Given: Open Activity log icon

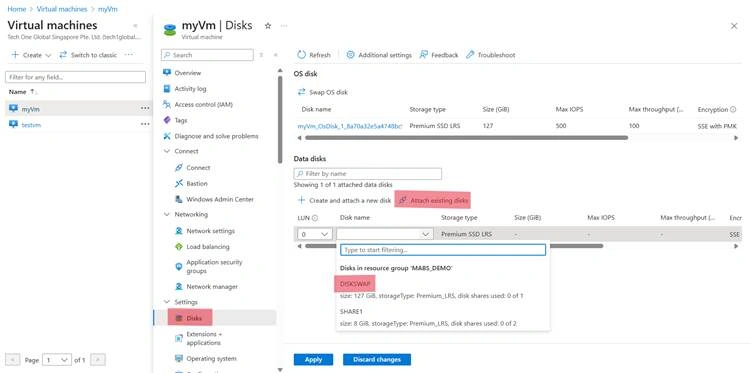Looking at the screenshot, I should pyautogui.click(x=167, y=89).
